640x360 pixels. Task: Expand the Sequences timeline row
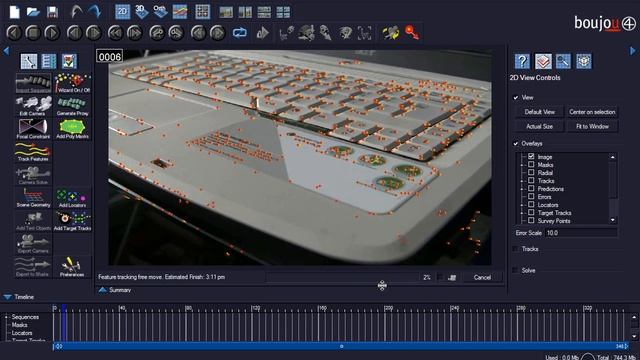pos(6,317)
